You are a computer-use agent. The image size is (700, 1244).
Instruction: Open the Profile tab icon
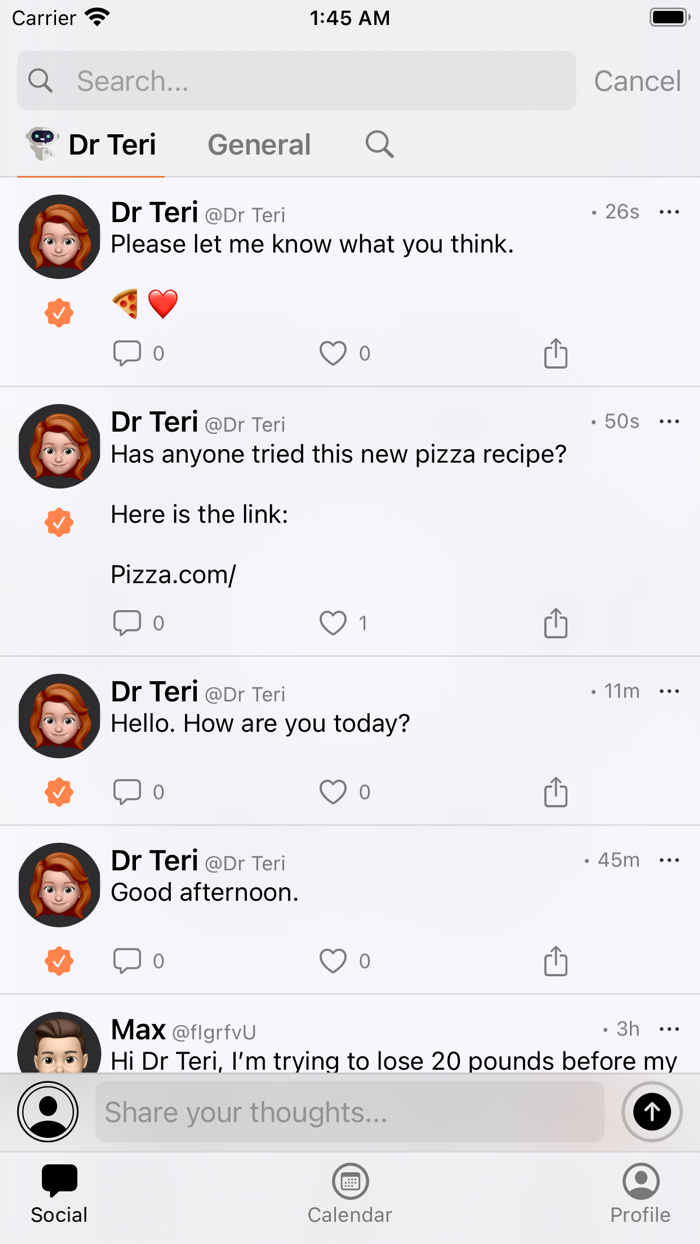(640, 1181)
